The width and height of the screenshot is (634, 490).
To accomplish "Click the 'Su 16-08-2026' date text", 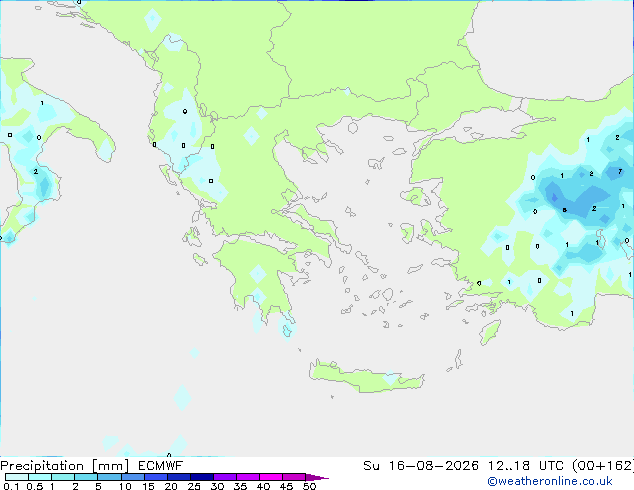I will point(421,466).
